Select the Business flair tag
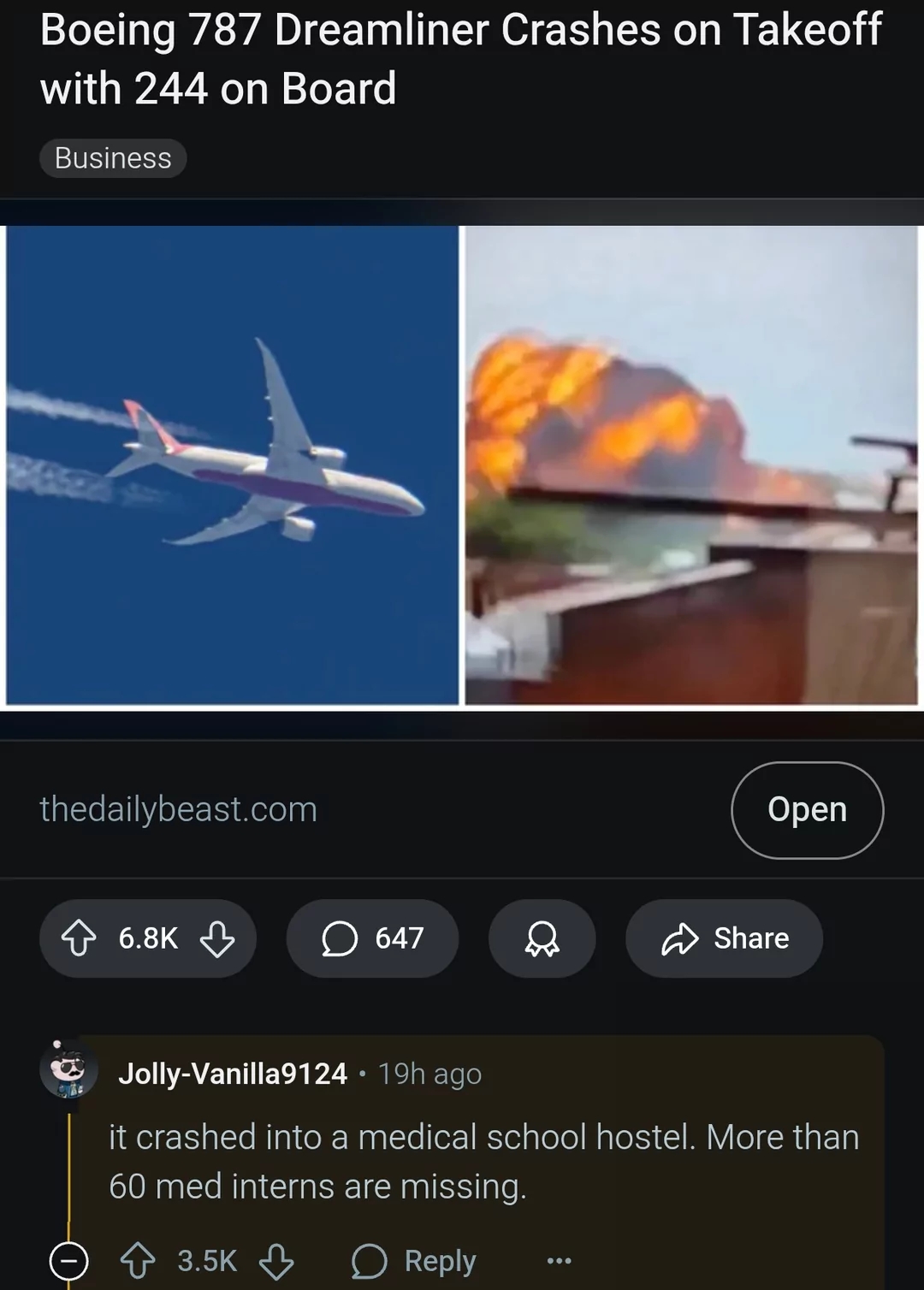924x1290 pixels. coord(113,158)
